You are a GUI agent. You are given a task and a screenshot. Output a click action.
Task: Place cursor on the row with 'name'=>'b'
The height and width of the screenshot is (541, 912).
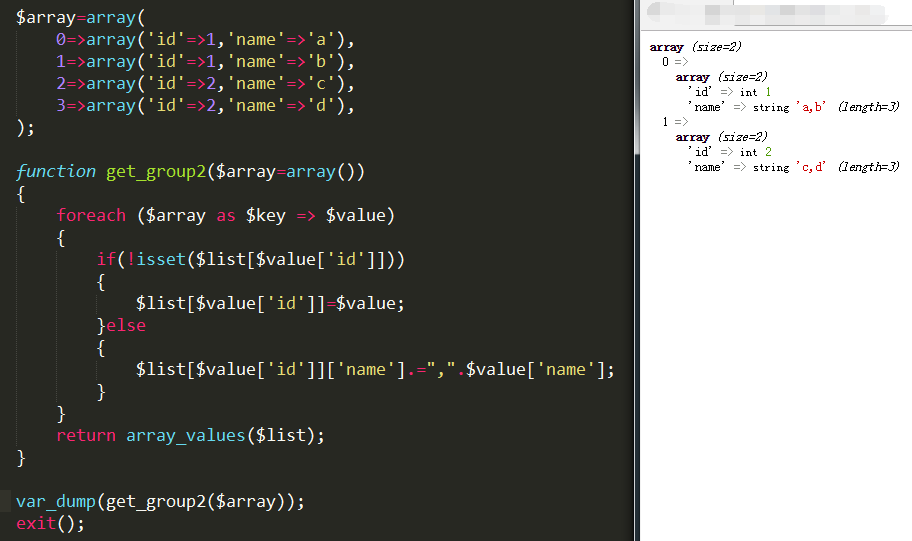tap(205, 62)
